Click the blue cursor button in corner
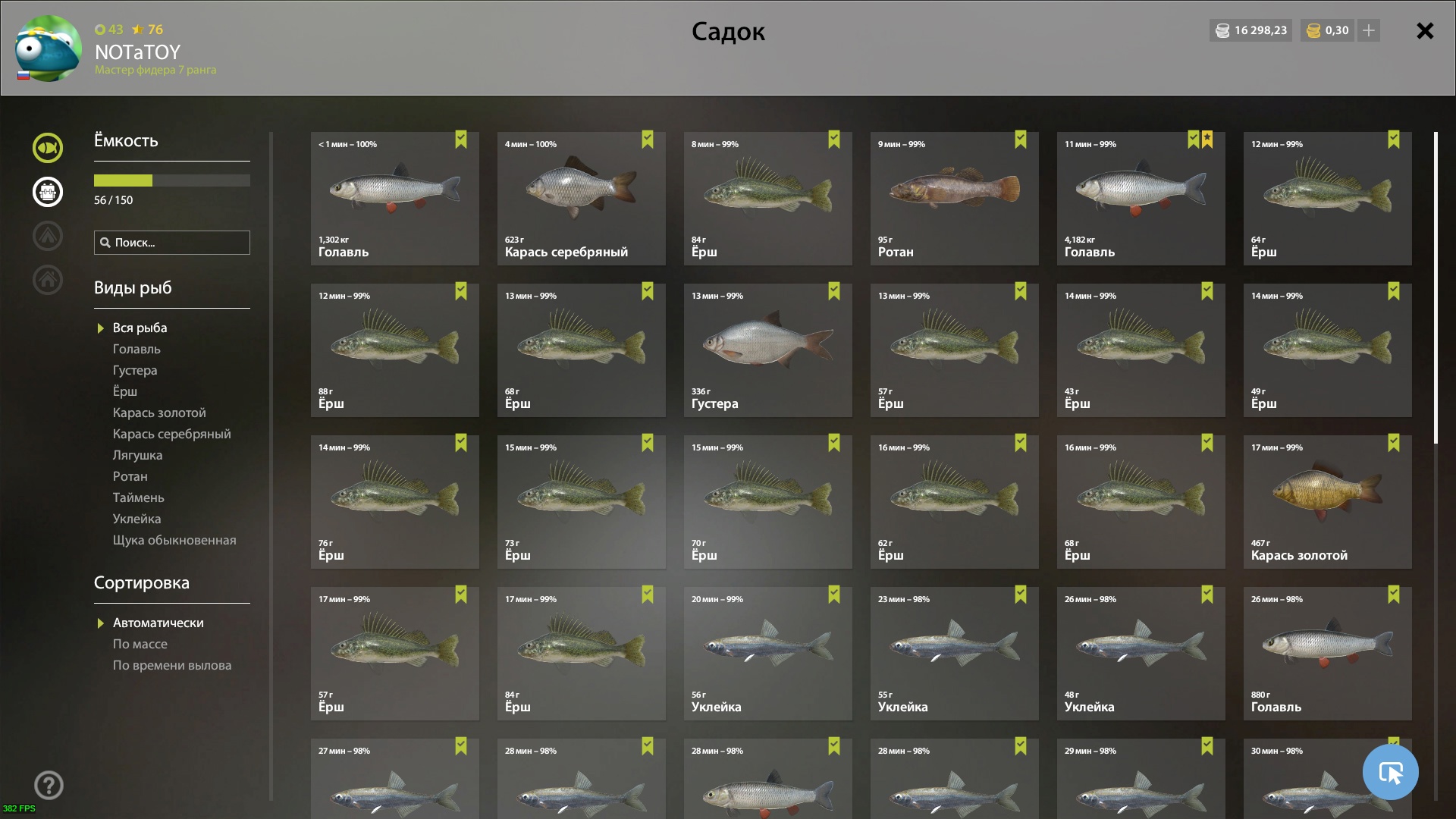The width and height of the screenshot is (1456, 819). pos(1390,772)
